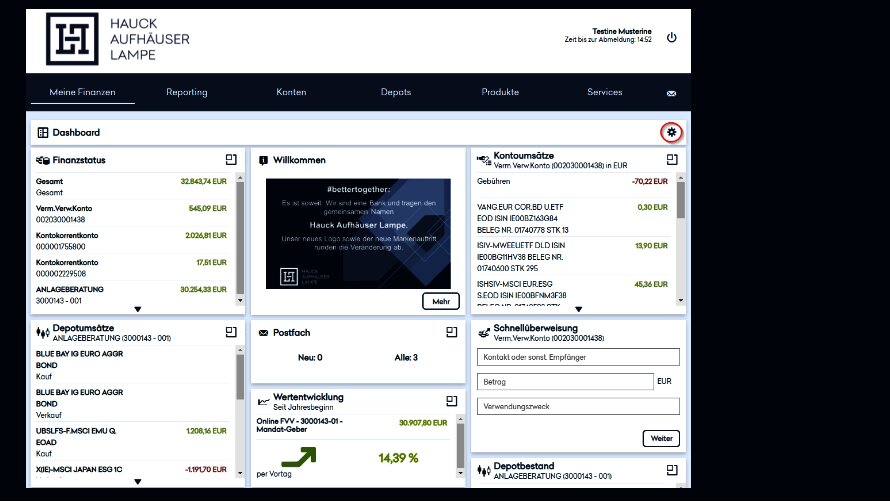This screenshot has height=501, width=890.
Task: Show more Finanzstatus entries with down arrow
Action: [138, 309]
